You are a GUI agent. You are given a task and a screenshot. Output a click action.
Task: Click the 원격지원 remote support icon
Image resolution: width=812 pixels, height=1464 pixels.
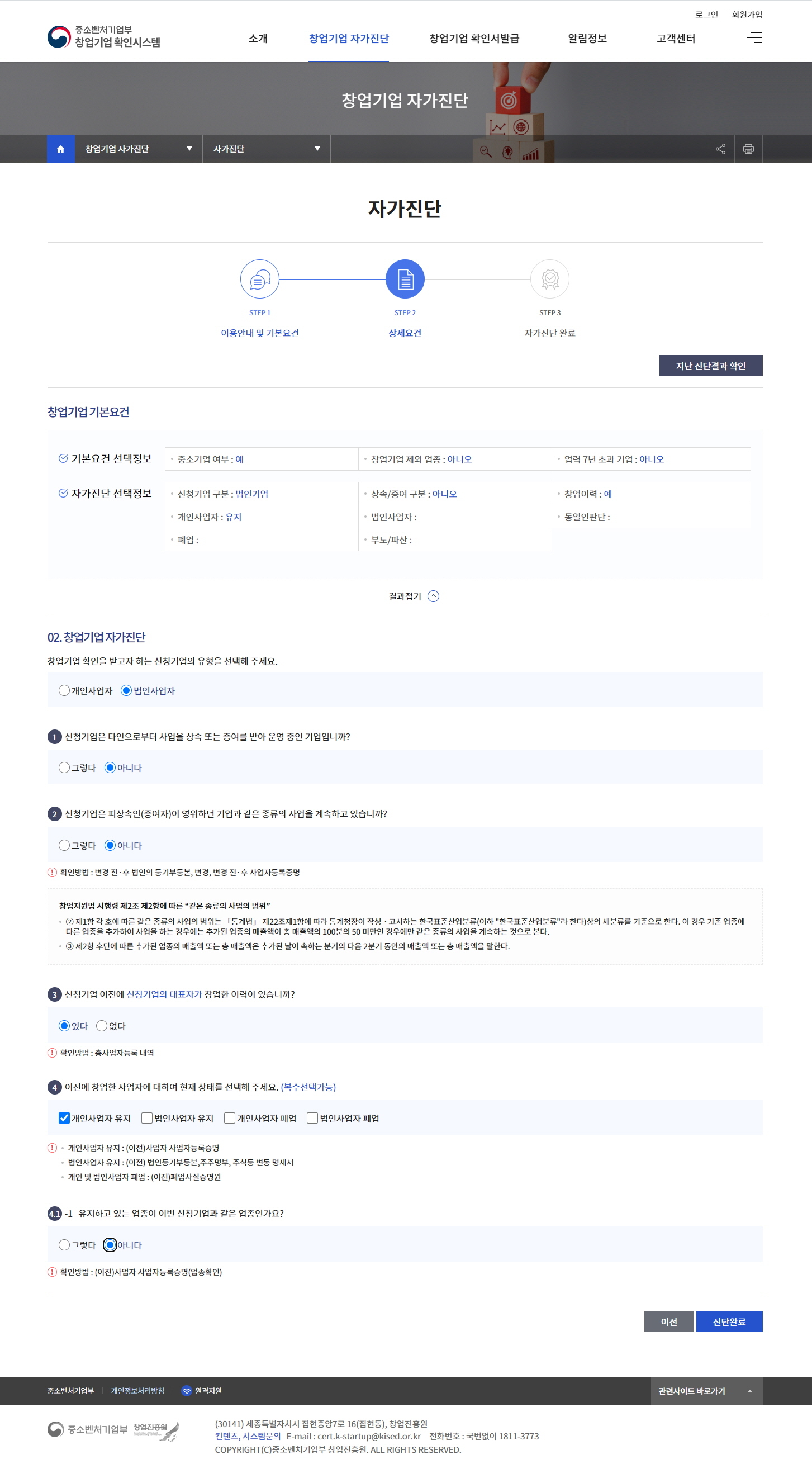187,1391
